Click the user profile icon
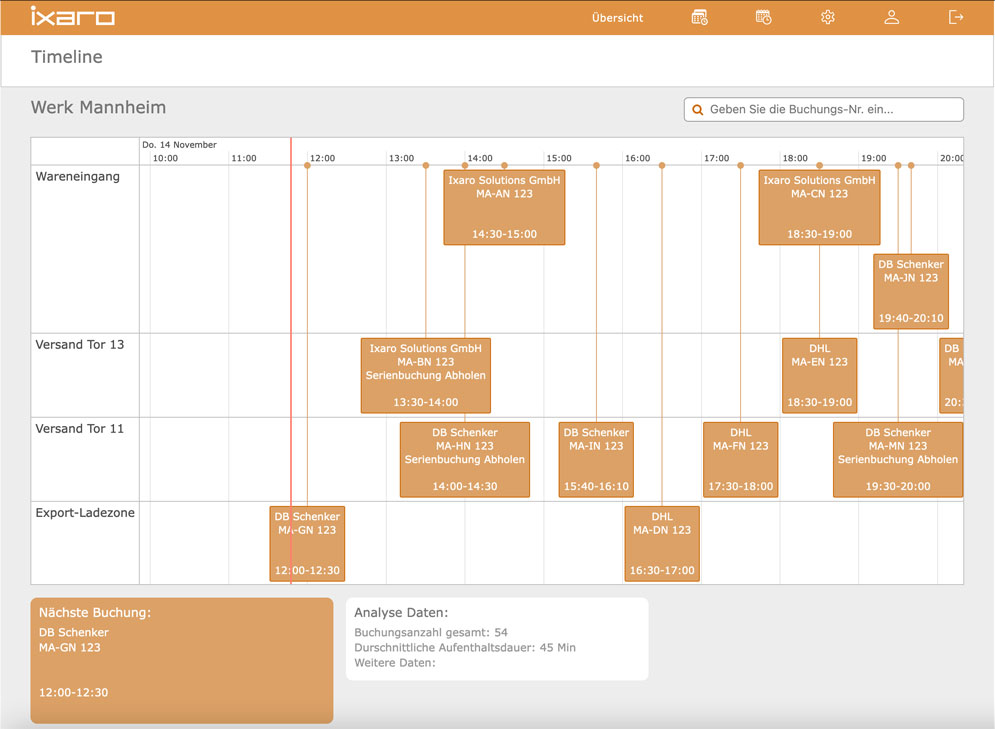This screenshot has width=995, height=729. tap(891, 16)
